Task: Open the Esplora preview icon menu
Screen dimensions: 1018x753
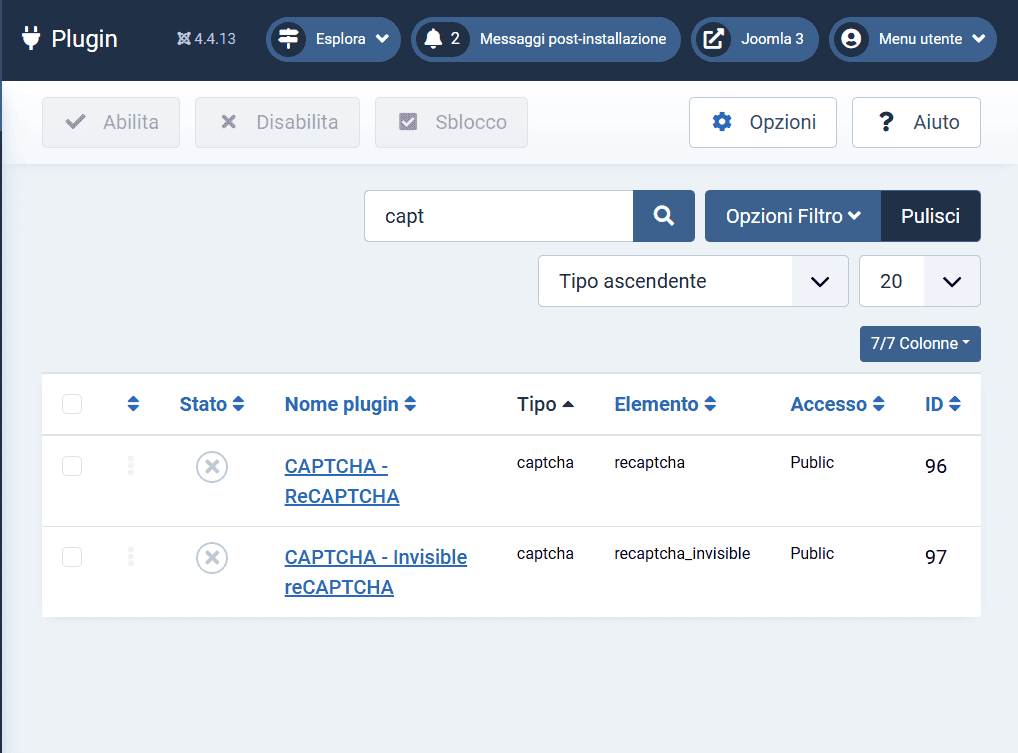Action: (288, 39)
